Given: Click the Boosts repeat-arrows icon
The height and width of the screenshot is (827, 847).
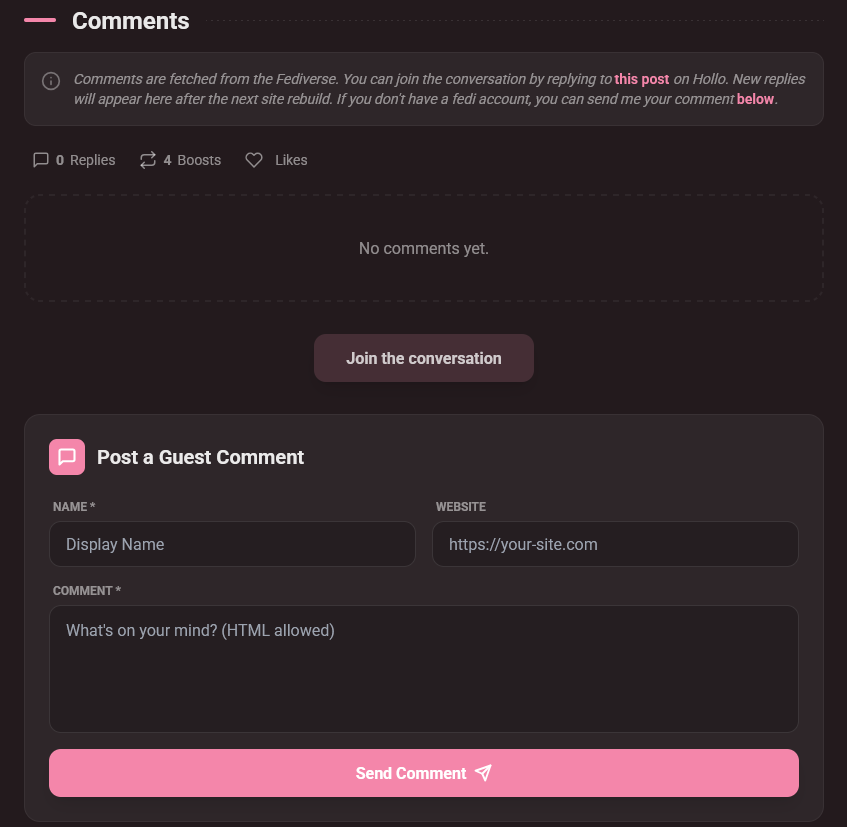Looking at the screenshot, I should (x=148, y=160).
